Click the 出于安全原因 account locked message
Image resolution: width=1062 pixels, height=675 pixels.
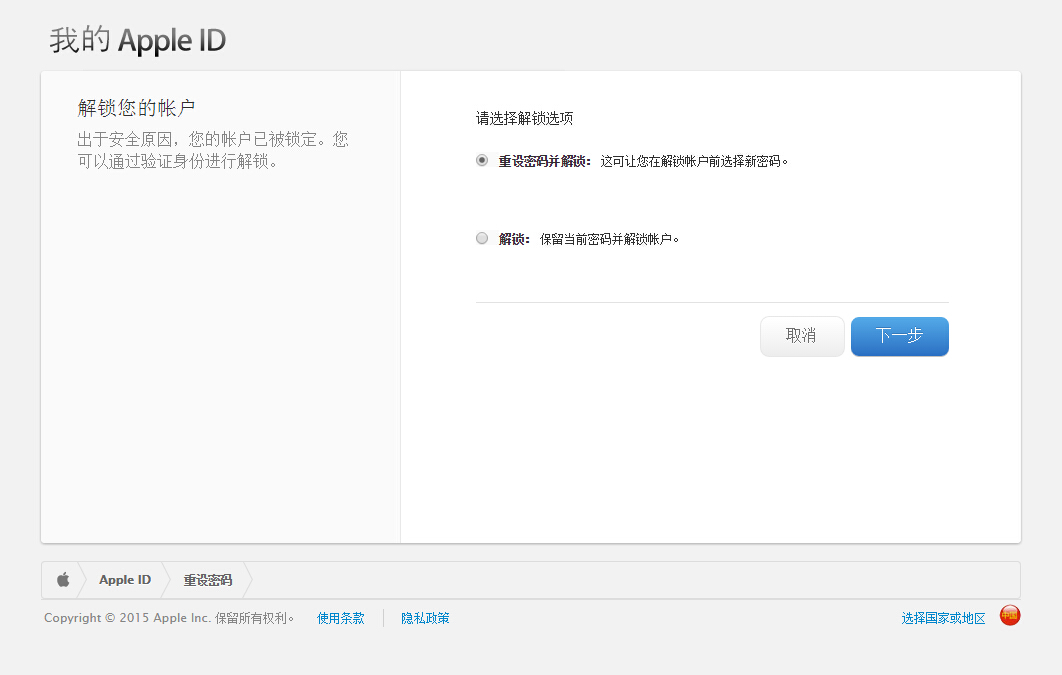[x=213, y=150]
